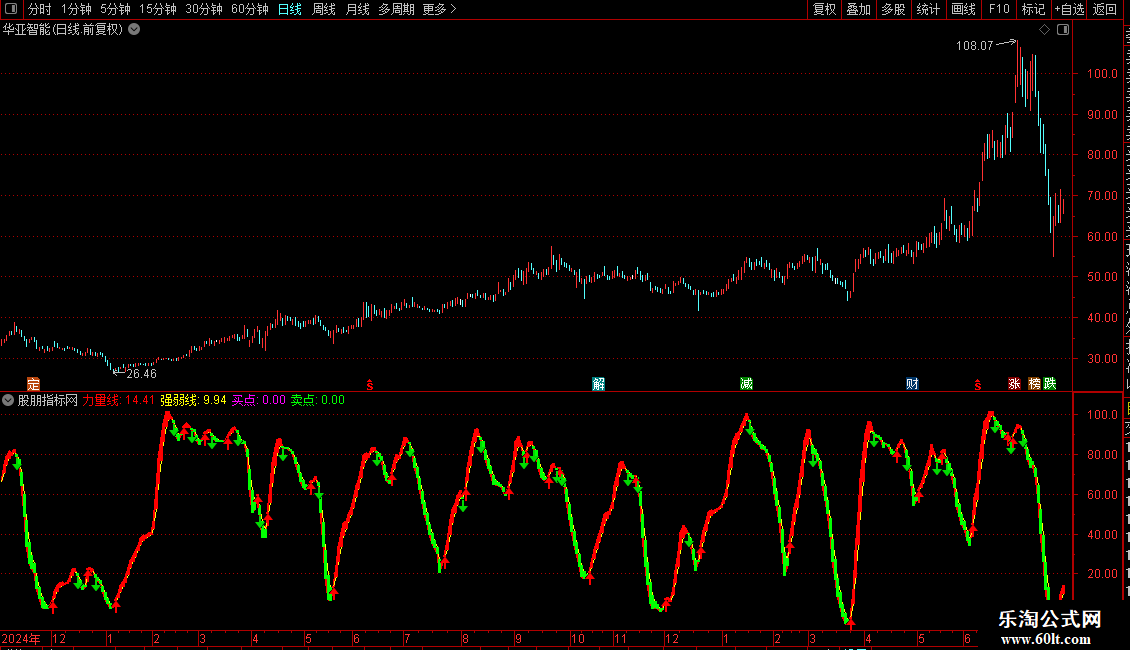Select the 60分钟 period
The height and width of the screenshot is (650, 1130).
click(x=249, y=9)
